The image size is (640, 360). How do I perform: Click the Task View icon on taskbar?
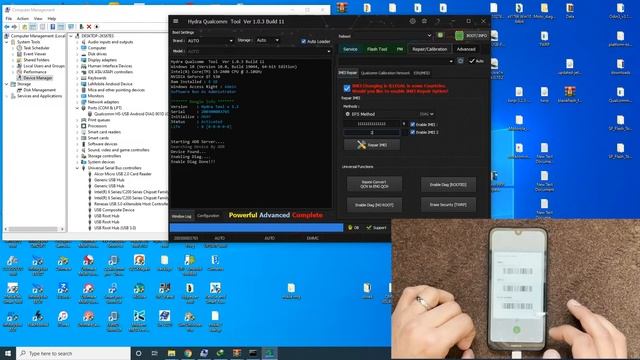[x=155, y=353]
